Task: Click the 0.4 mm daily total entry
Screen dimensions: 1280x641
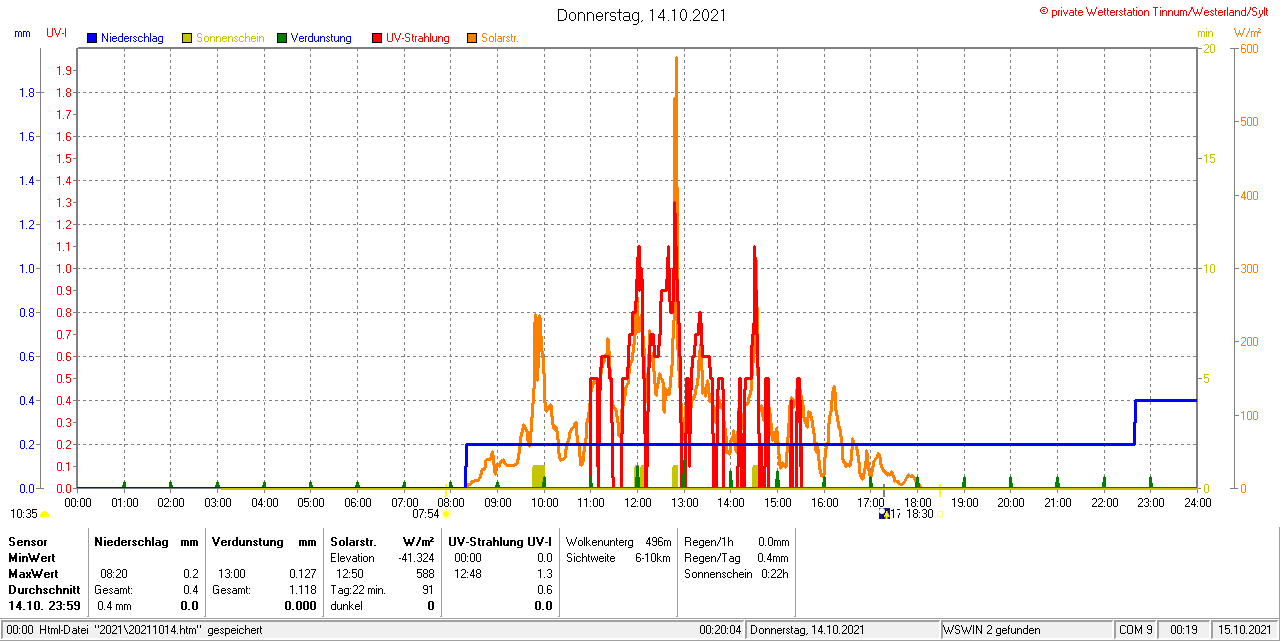Action: pos(114,606)
